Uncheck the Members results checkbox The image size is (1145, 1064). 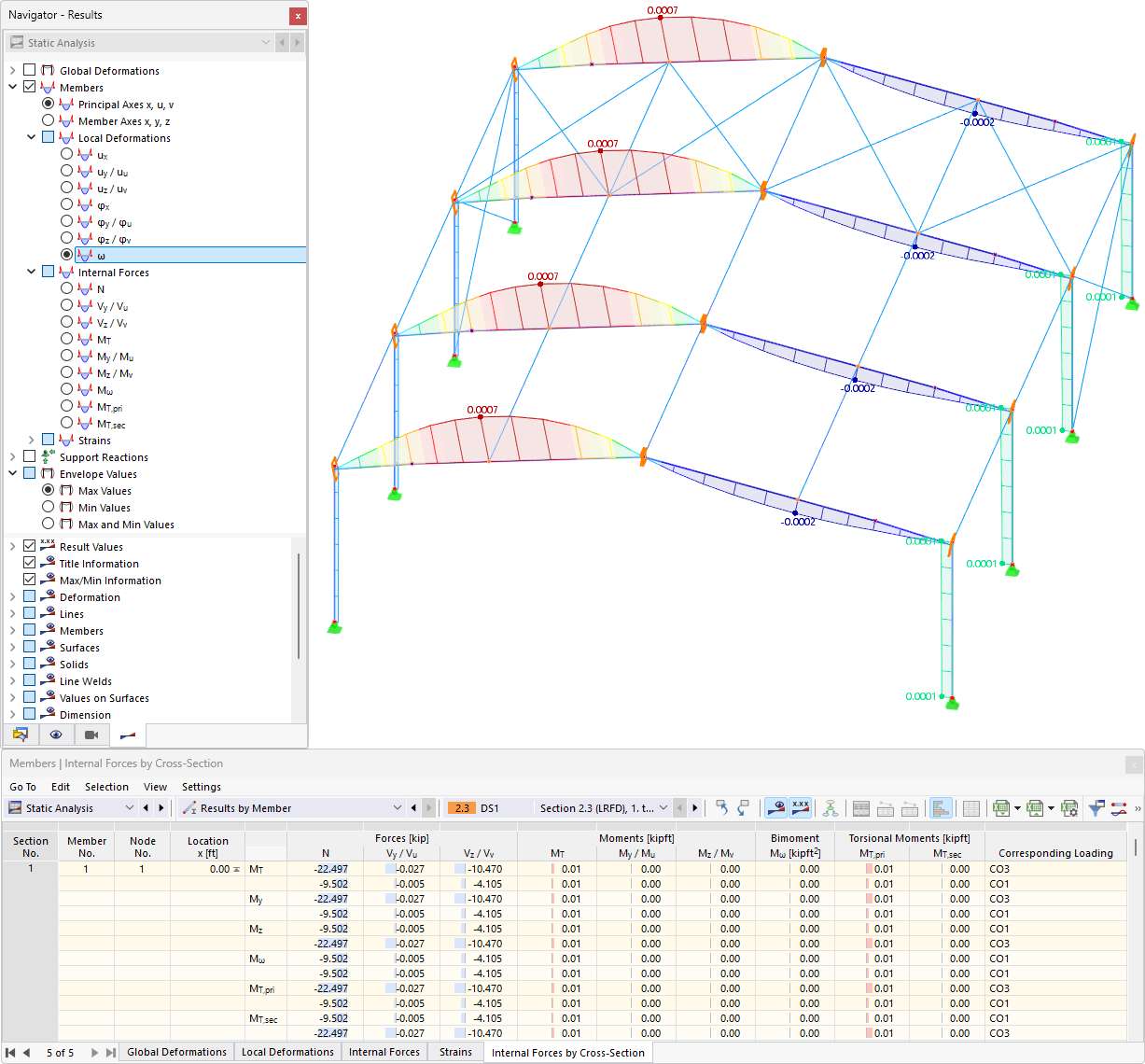(30, 87)
